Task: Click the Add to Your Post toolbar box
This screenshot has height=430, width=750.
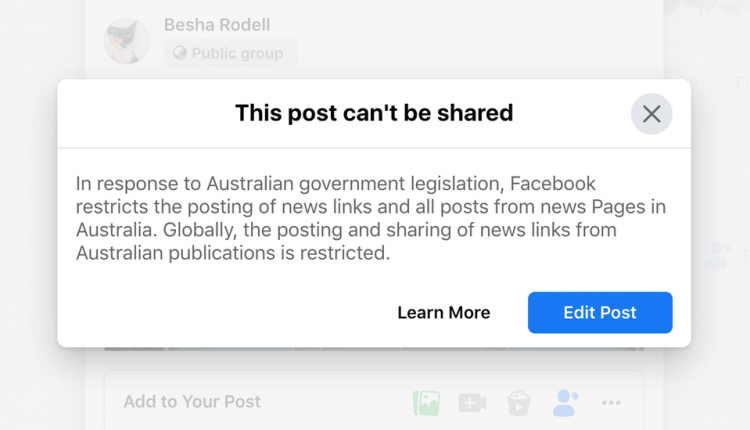Action: (374, 400)
